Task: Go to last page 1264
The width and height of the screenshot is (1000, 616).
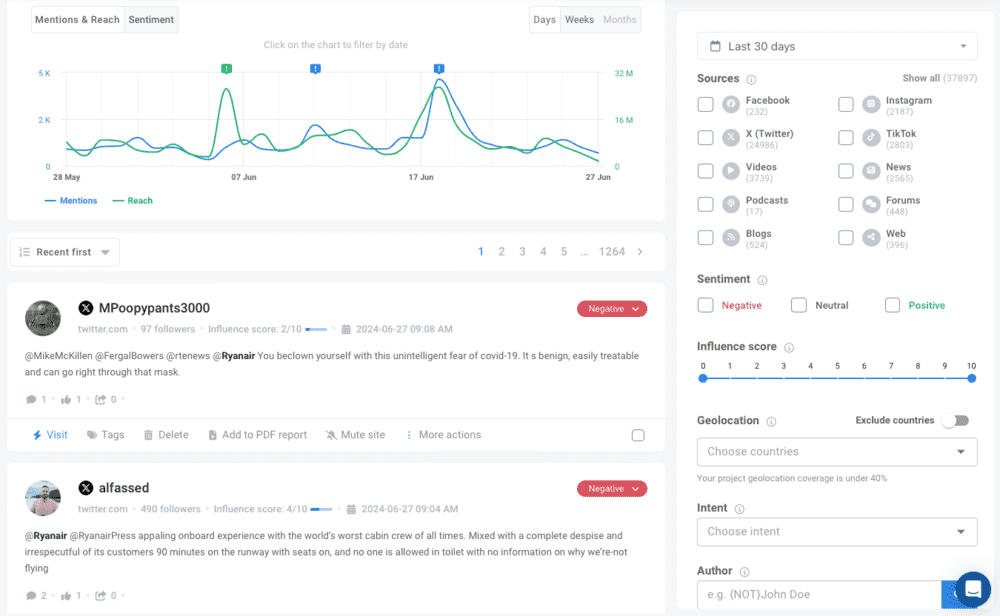Action: coord(612,252)
